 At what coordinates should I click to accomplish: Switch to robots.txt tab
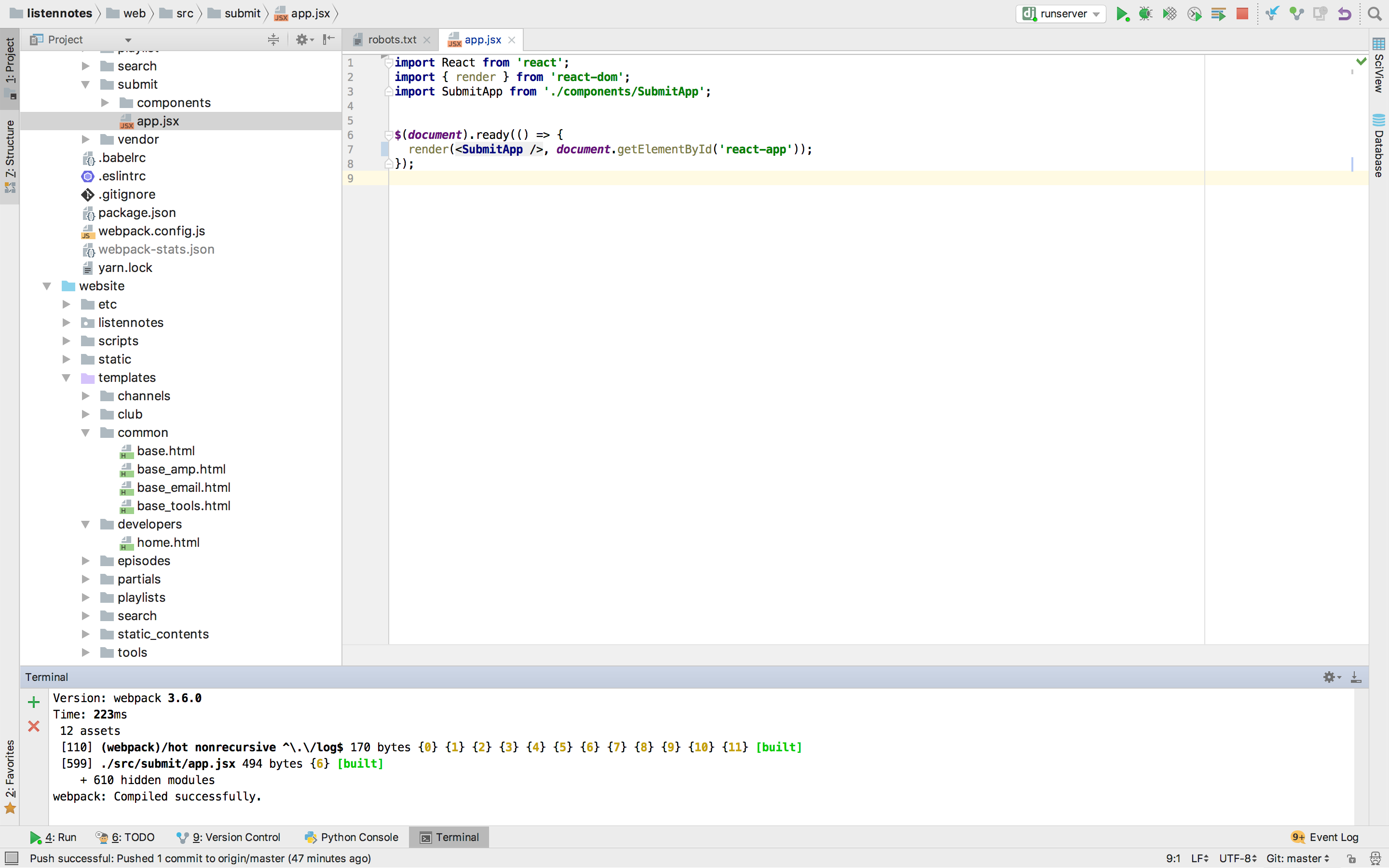pos(392,40)
